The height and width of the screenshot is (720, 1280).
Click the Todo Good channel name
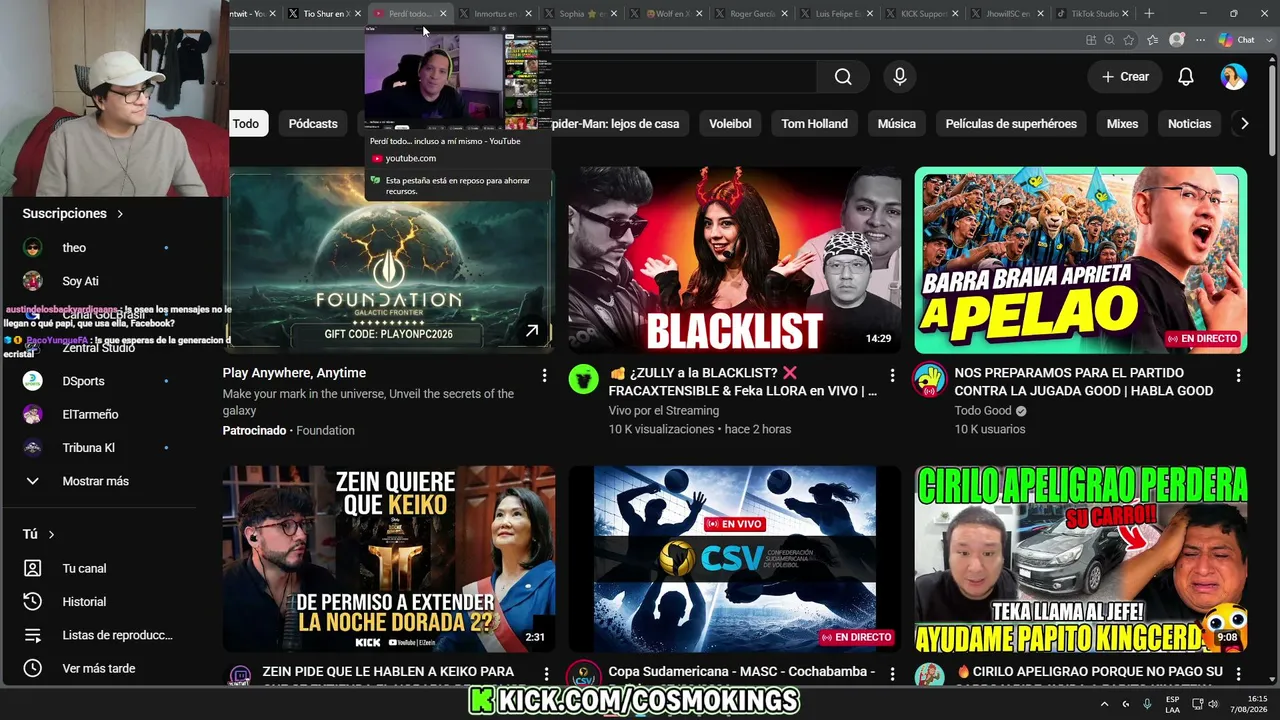(983, 411)
